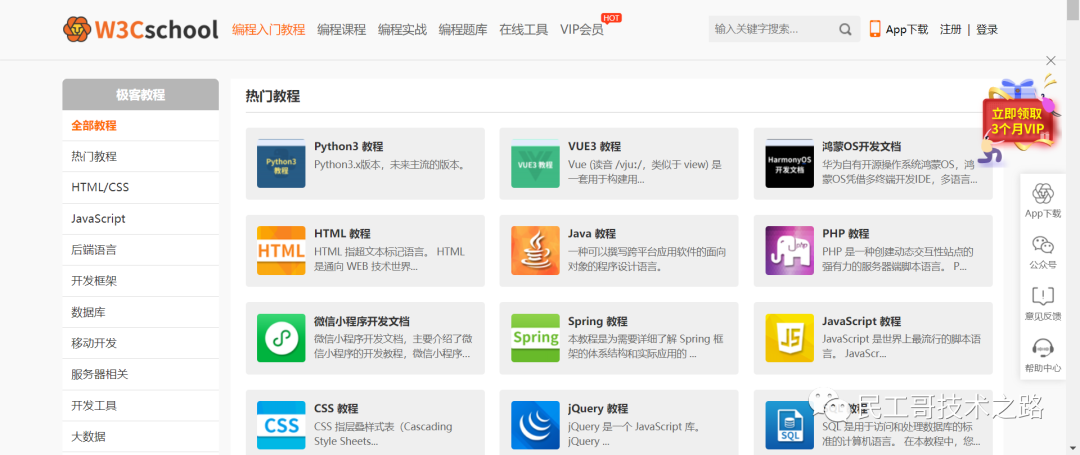
Task: Close the VIP promotion popup
Action: coord(1050,61)
